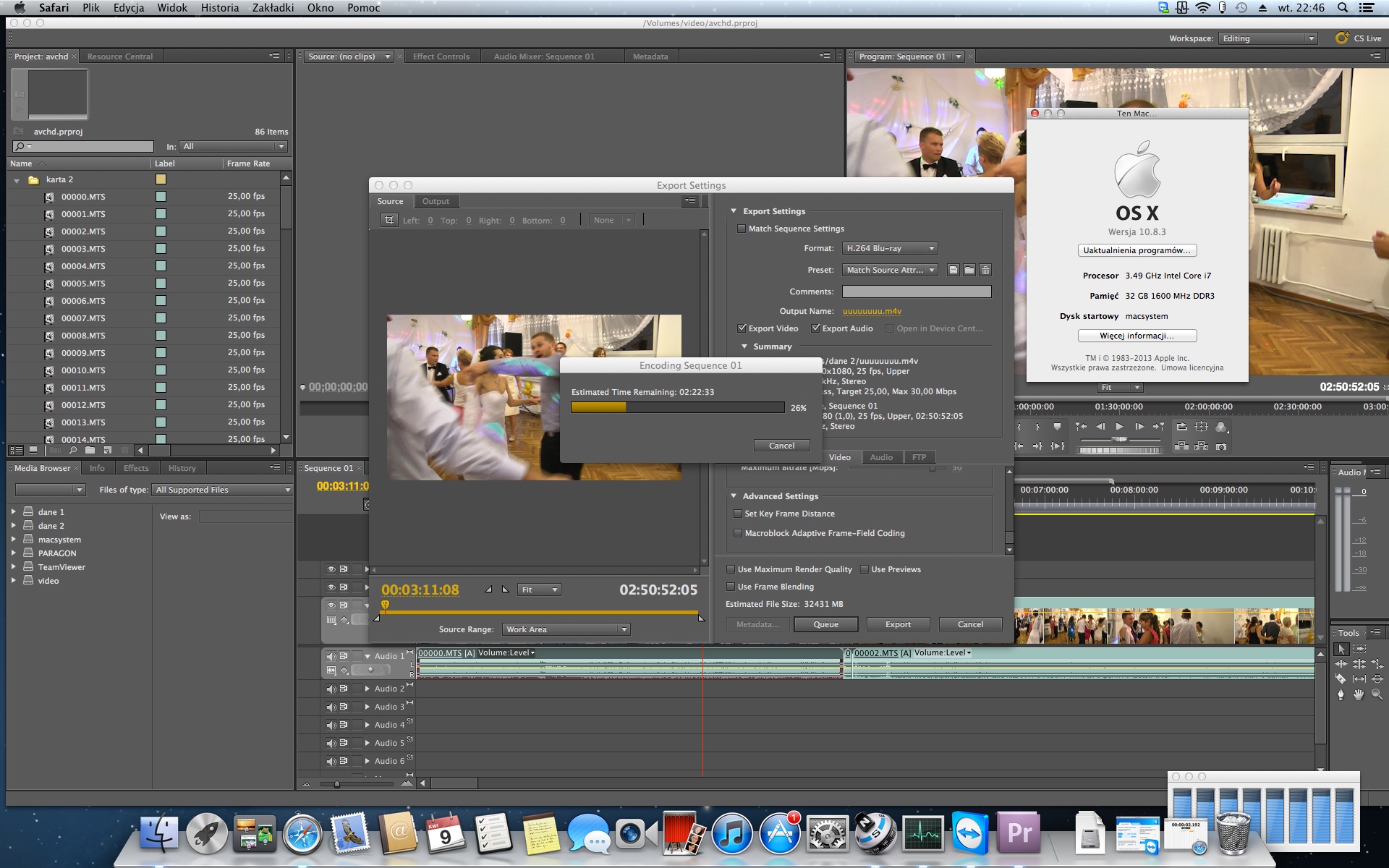The image size is (1389, 868).
Task: Click Więcej informacji in Ten Mac window
Action: coord(1137,336)
